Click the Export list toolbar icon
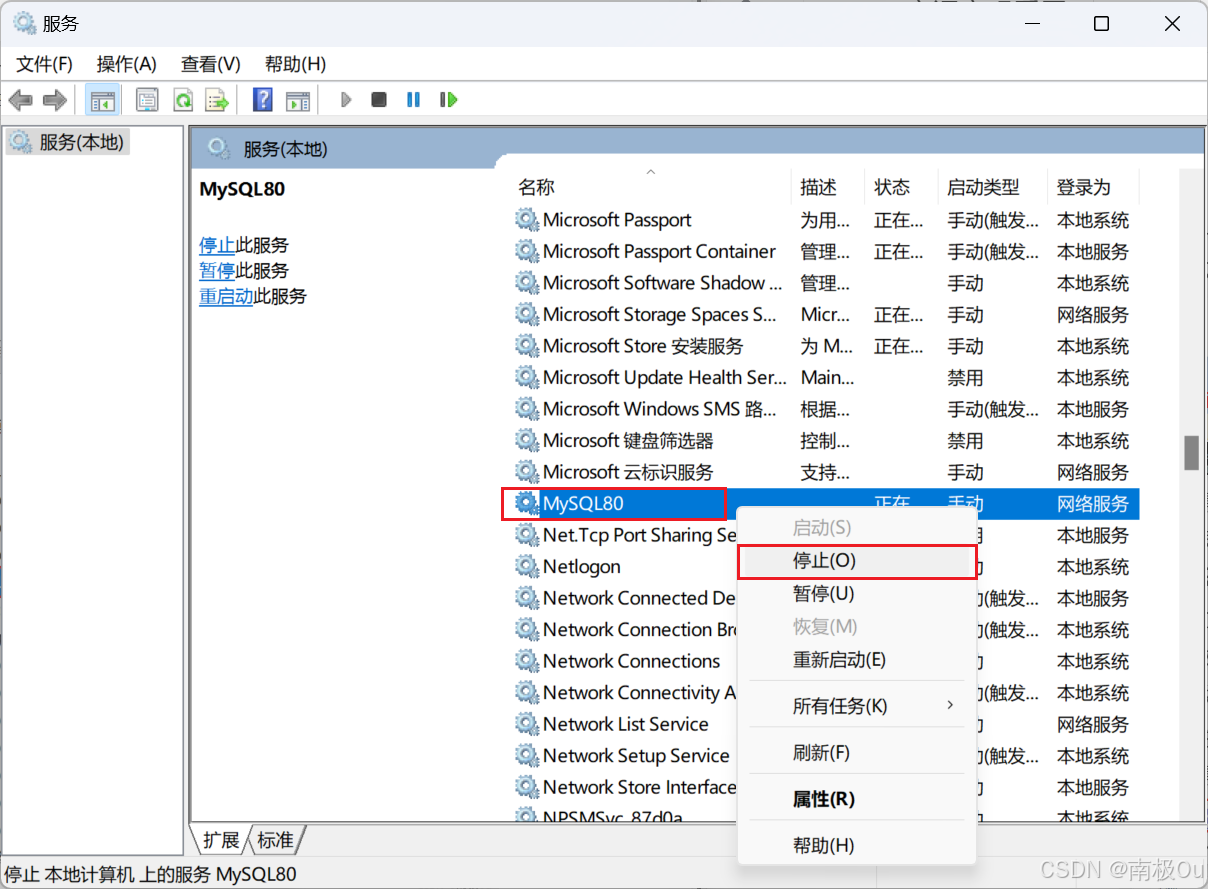The height and width of the screenshot is (889, 1208). (x=216, y=100)
